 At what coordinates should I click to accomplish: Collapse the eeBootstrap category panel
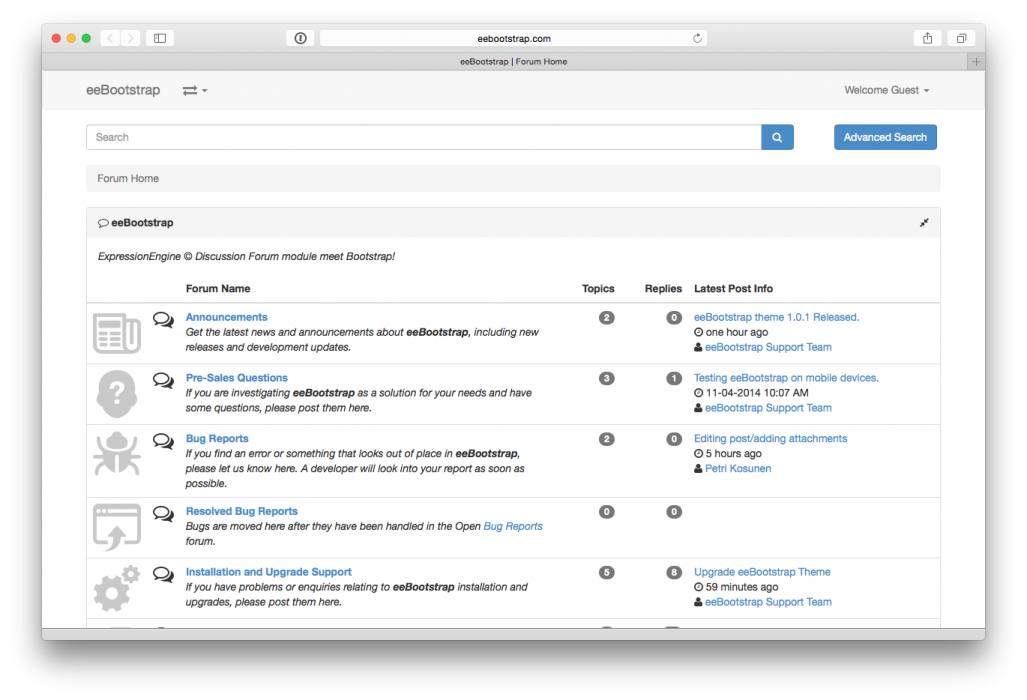pos(924,223)
